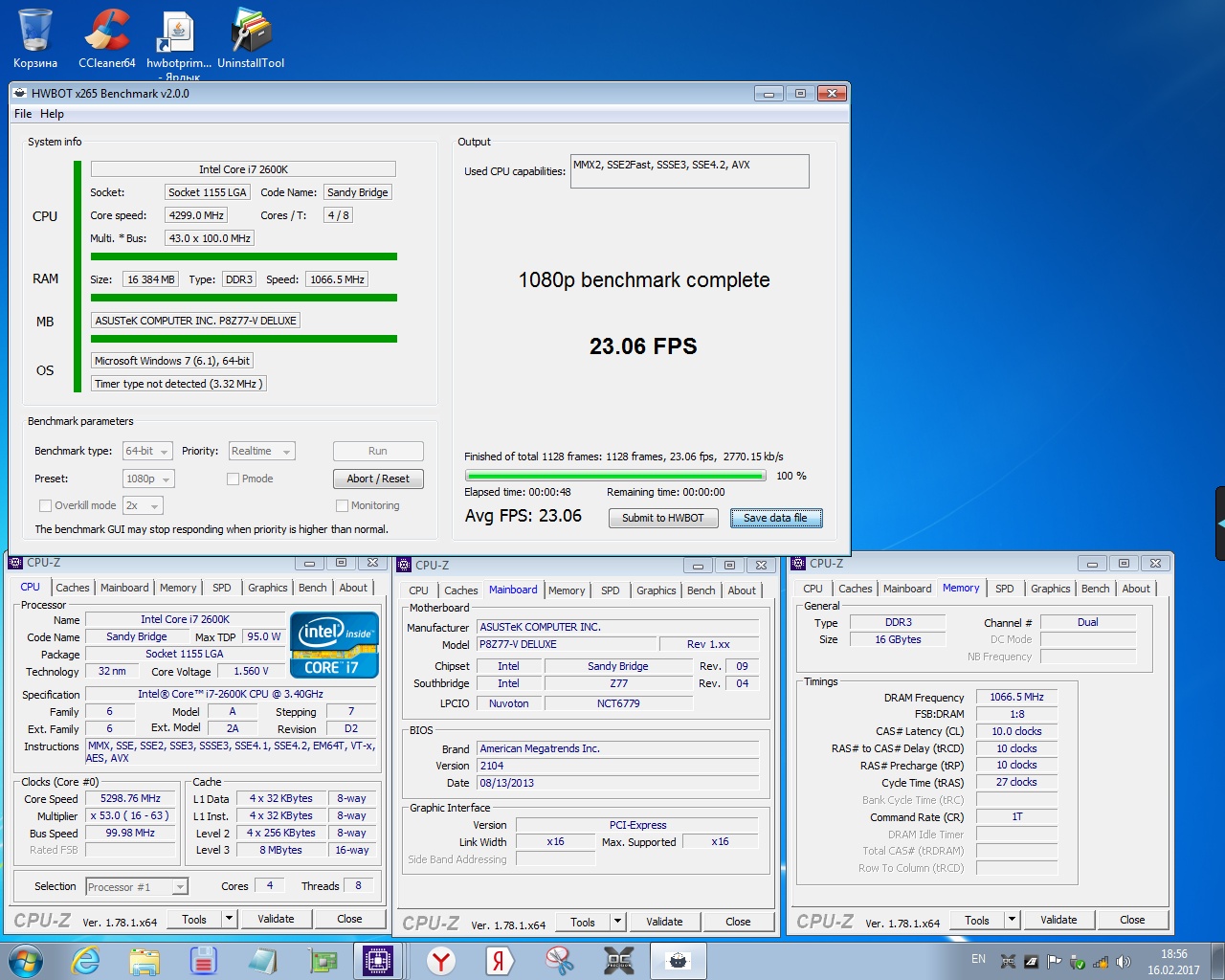This screenshot has height=980, width=1225.
Task: Open the volume speaker tray icon
Action: pos(1124,962)
